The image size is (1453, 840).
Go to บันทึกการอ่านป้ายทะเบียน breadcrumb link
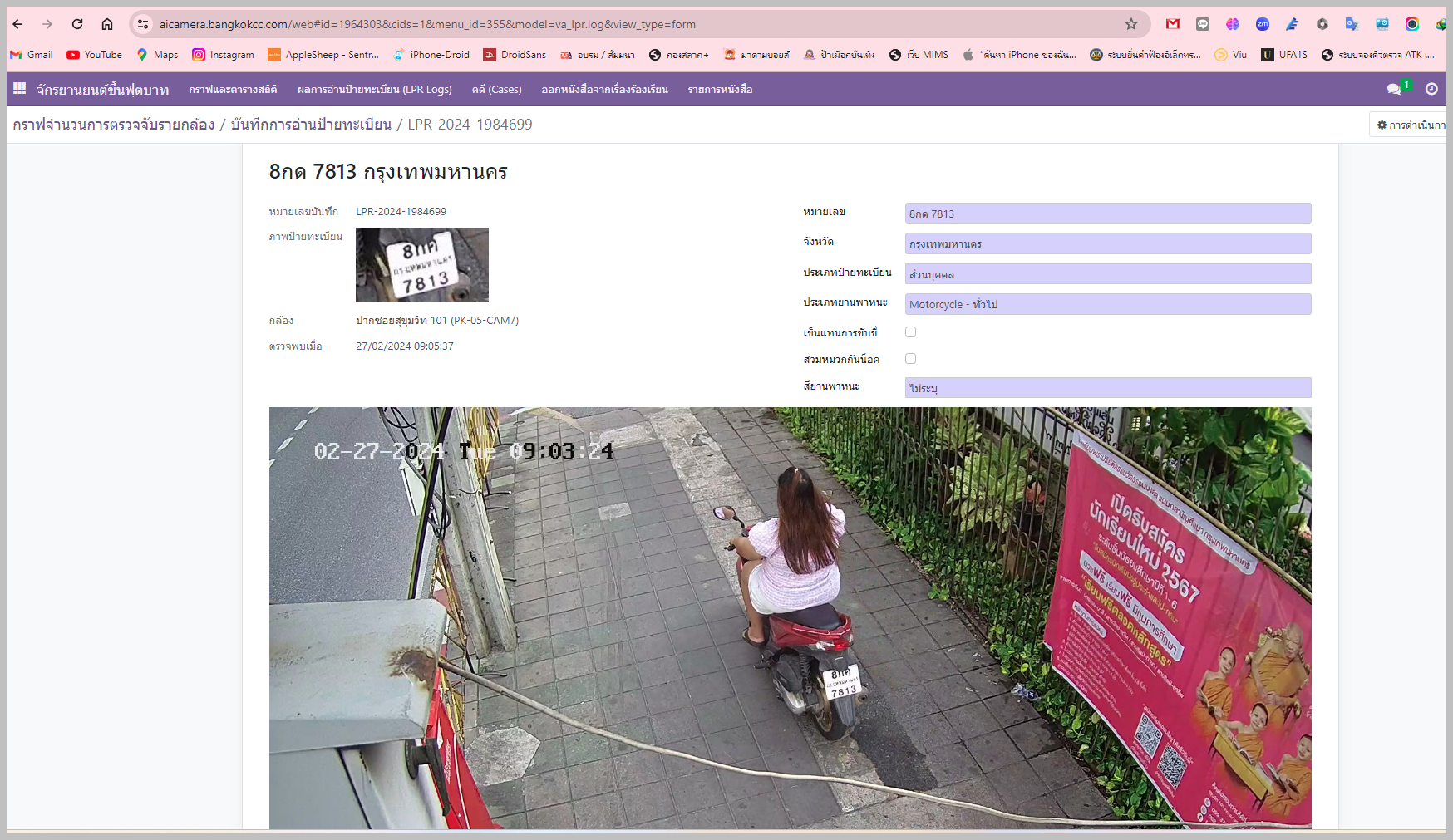coord(311,125)
